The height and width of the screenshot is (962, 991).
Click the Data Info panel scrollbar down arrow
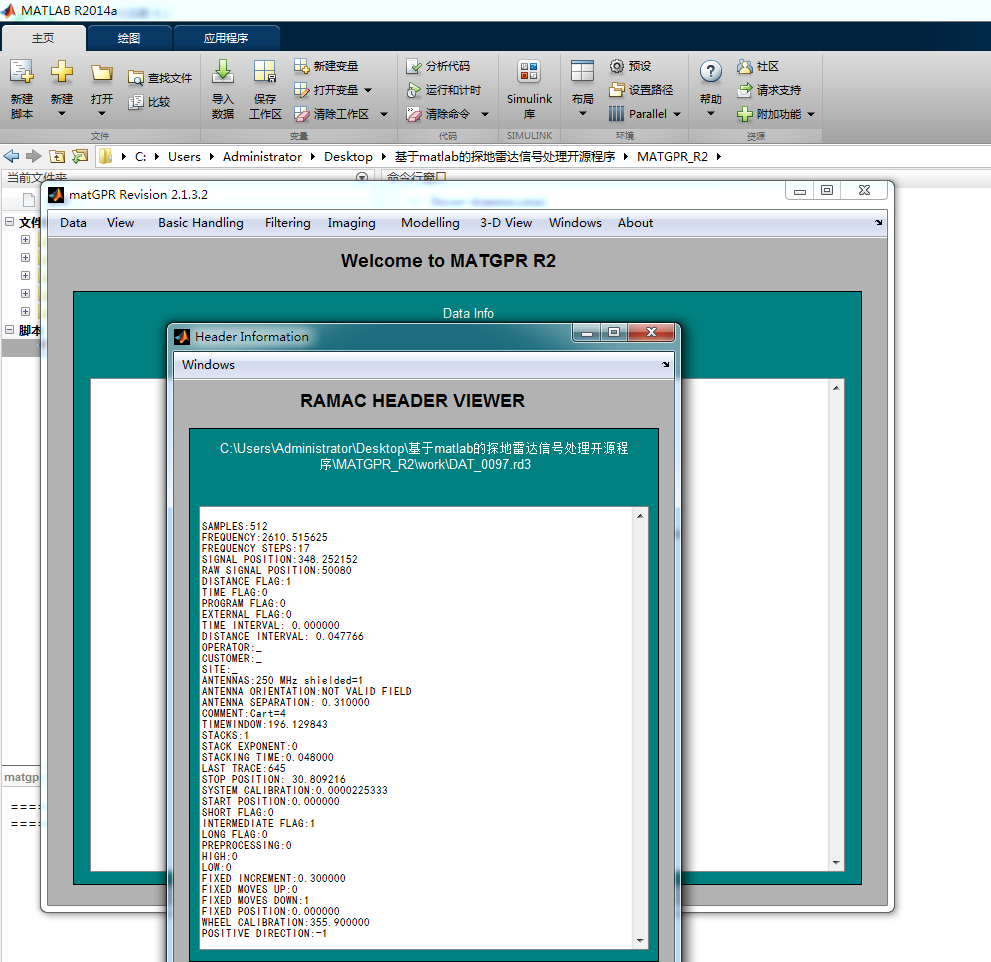(836, 863)
